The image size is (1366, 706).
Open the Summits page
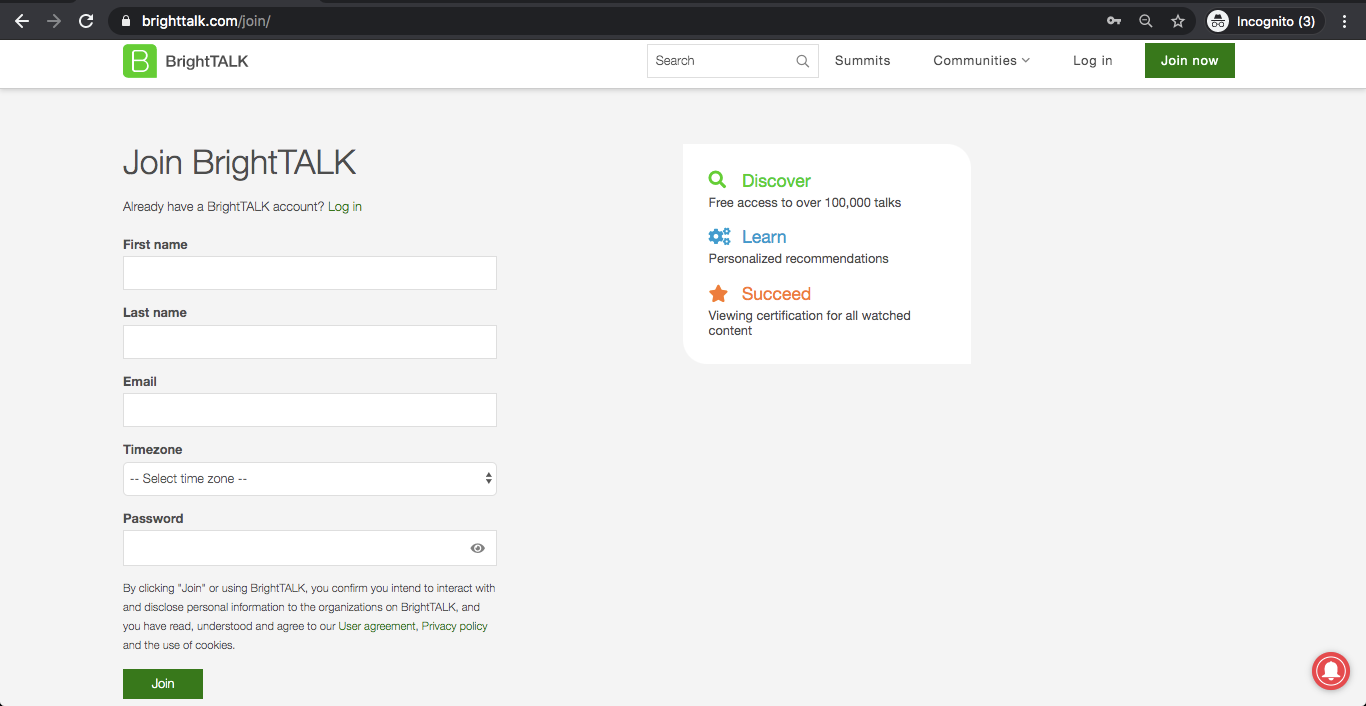click(862, 61)
